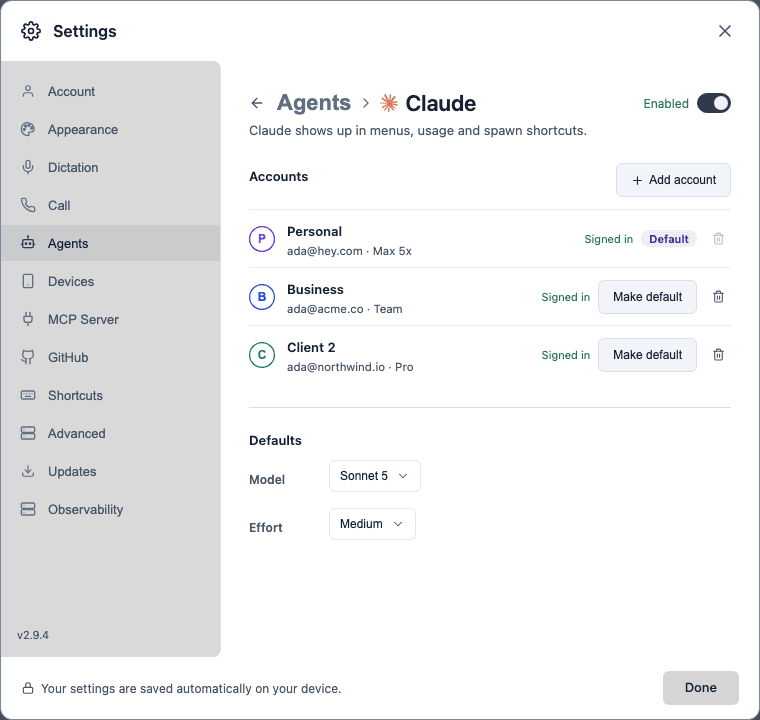Delete the Business account via trash icon
760x720 pixels.
click(x=718, y=297)
